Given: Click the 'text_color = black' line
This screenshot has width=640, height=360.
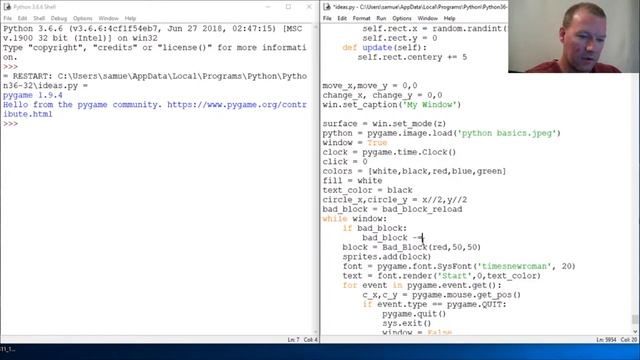Looking at the screenshot, I should [367, 190].
